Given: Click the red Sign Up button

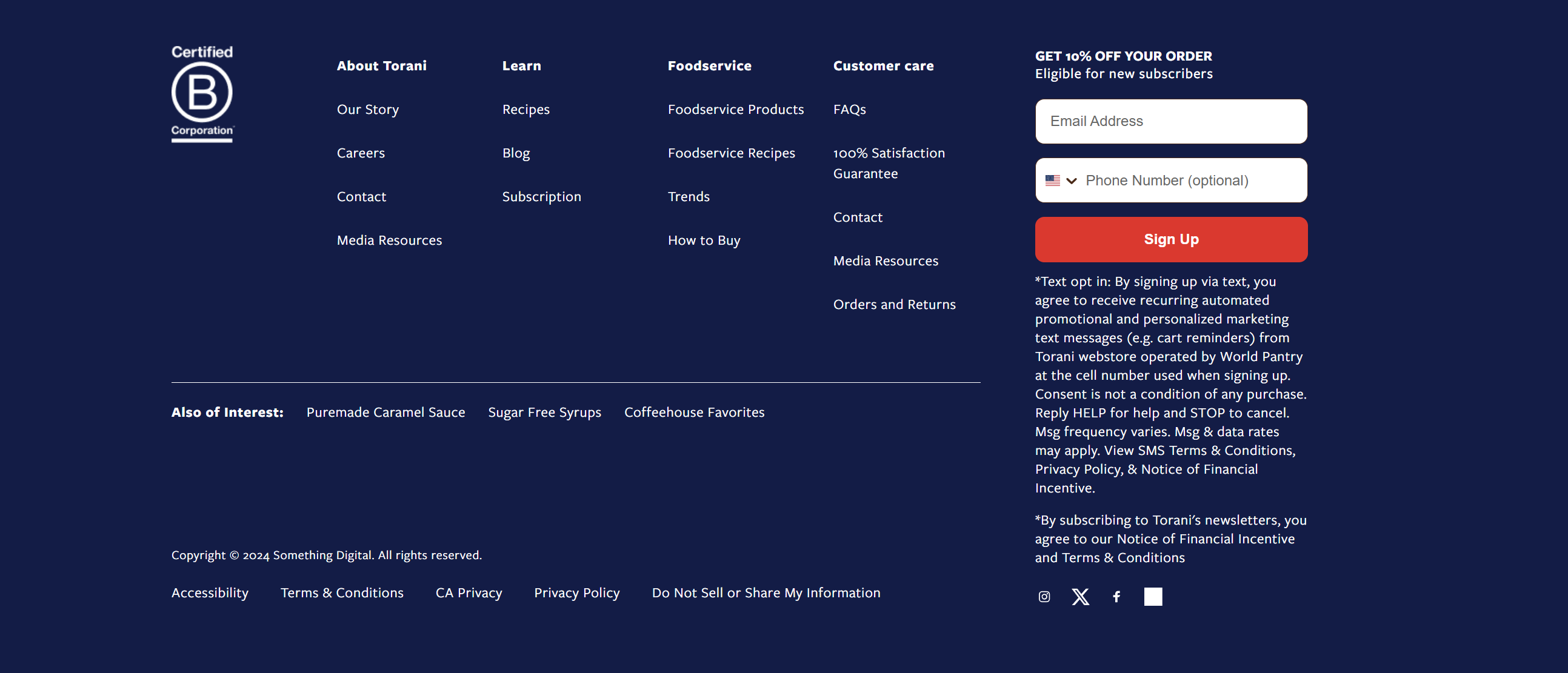Looking at the screenshot, I should (x=1171, y=239).
